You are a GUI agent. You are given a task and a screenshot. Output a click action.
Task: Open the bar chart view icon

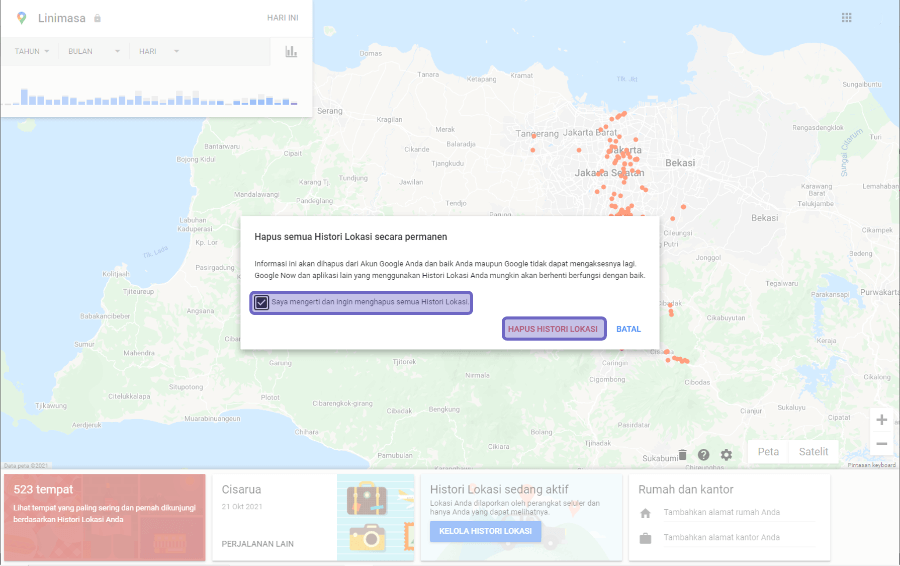[291, 52]
